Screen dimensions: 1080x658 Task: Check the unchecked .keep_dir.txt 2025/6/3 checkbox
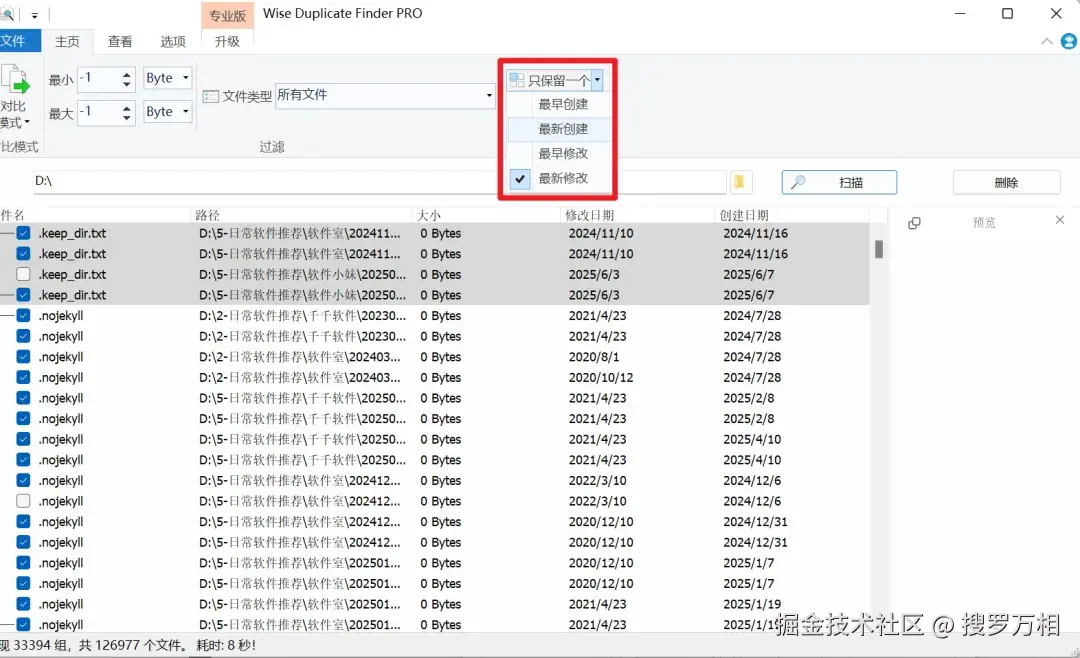[x=23, y=275]
